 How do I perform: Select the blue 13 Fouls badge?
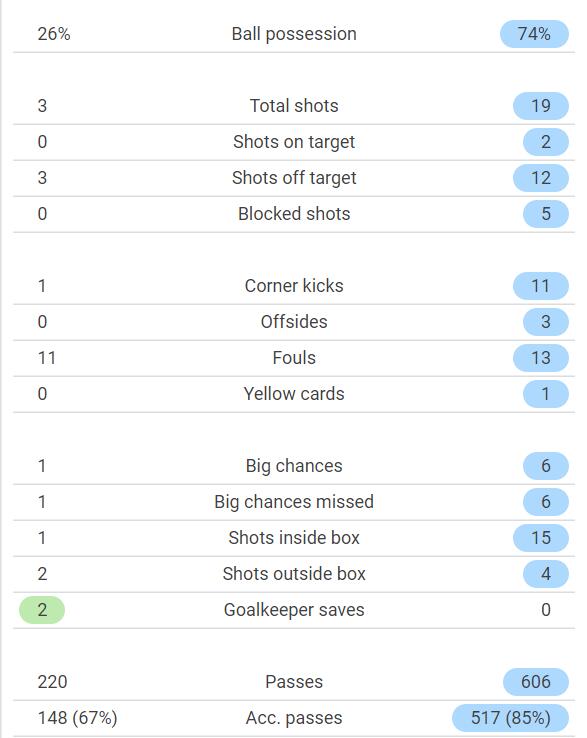tap(540, 358)
